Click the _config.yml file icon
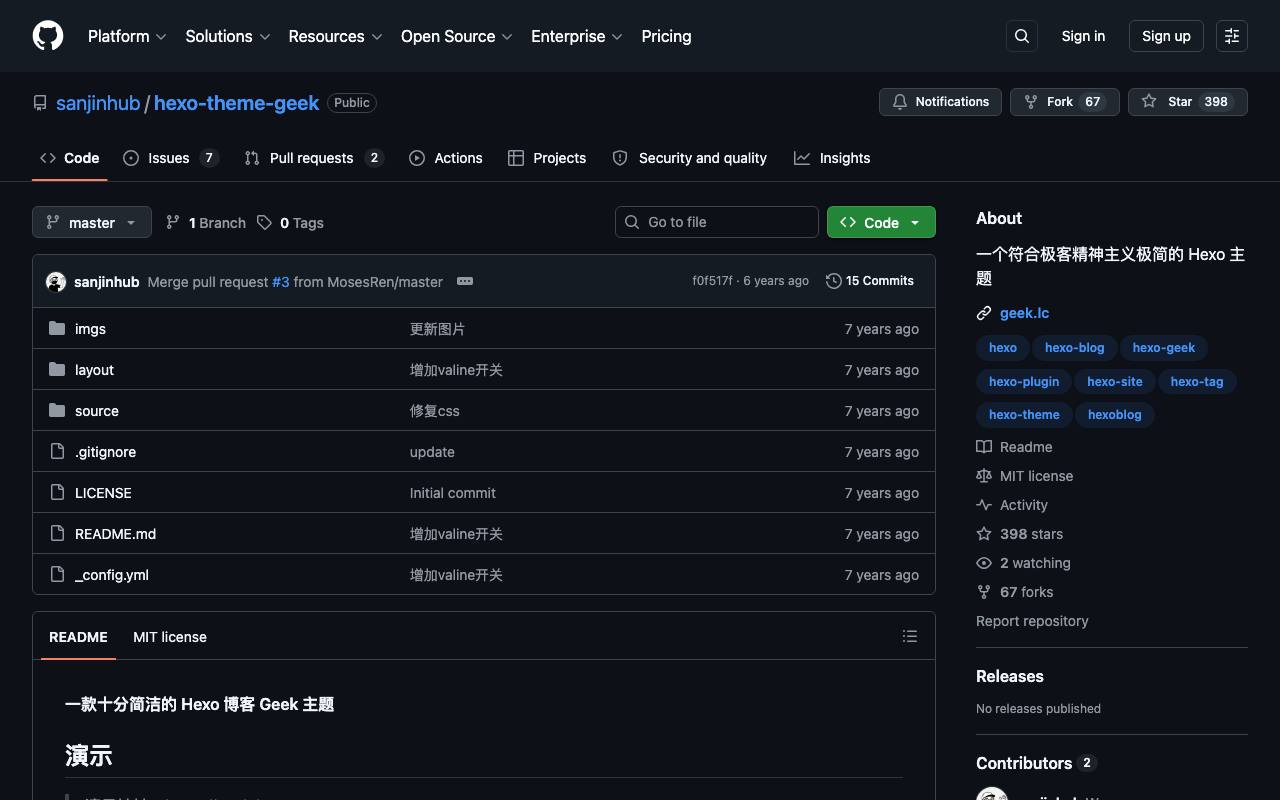The image size is (1280, 800). click(57, 574)
